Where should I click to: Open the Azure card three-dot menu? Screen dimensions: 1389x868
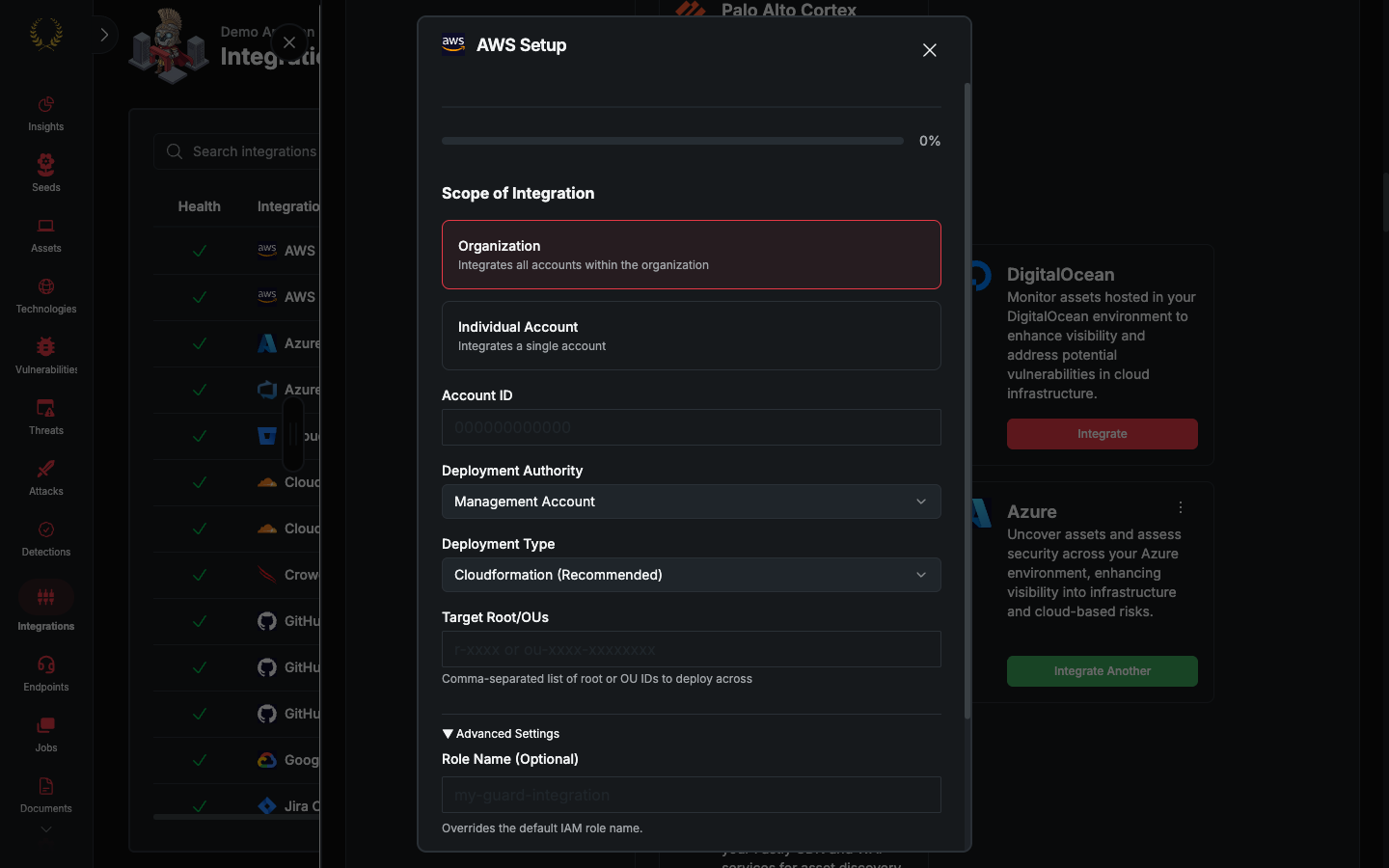click(1180, 507)
